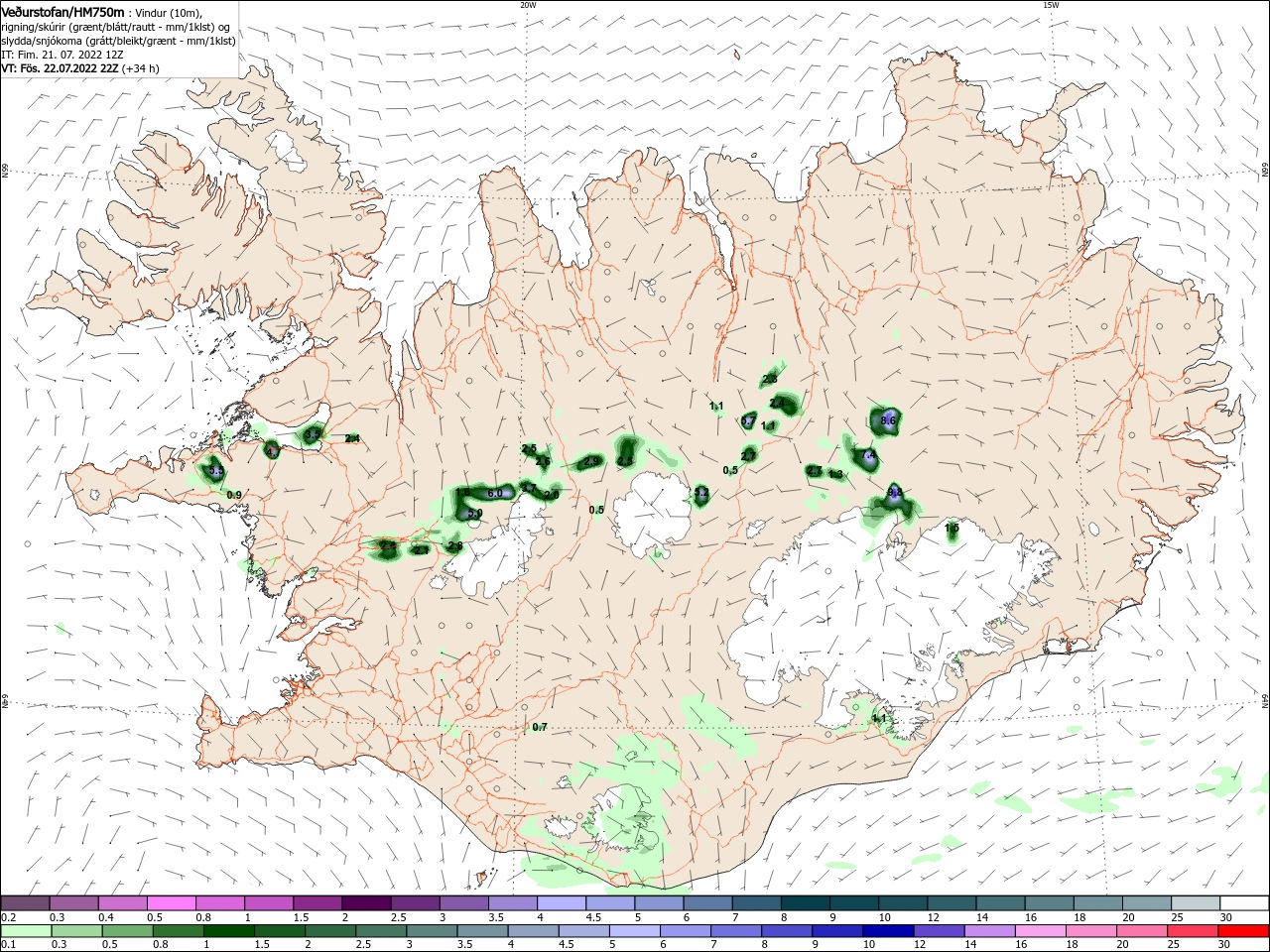
Task: Click the '64N' latitude label on right edge
Action: (1265, 701)
